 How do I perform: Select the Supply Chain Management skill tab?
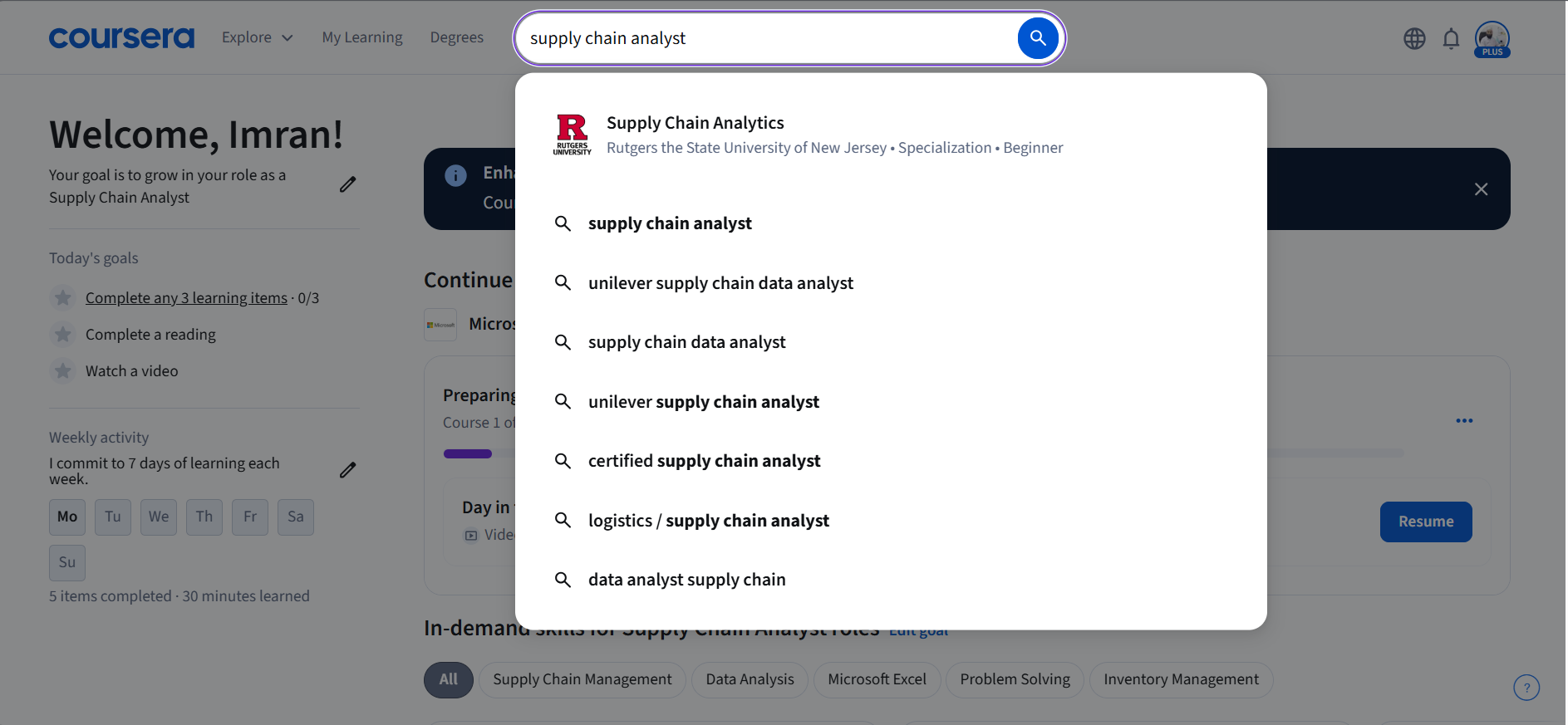pyautogui.click(x=582, y=679)
